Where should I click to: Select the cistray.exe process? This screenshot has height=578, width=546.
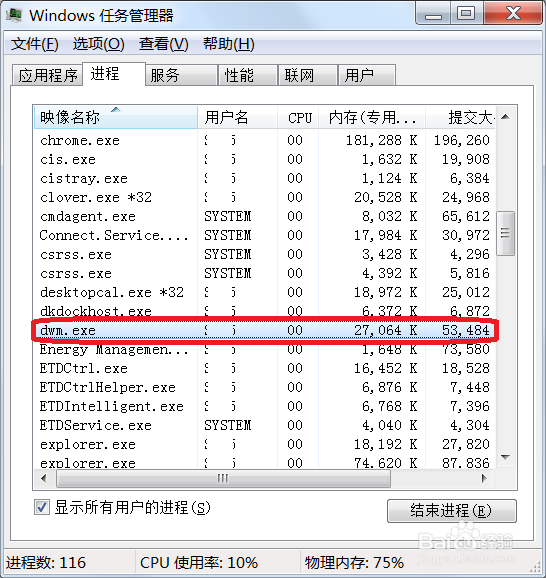click(x=265, y=178)
